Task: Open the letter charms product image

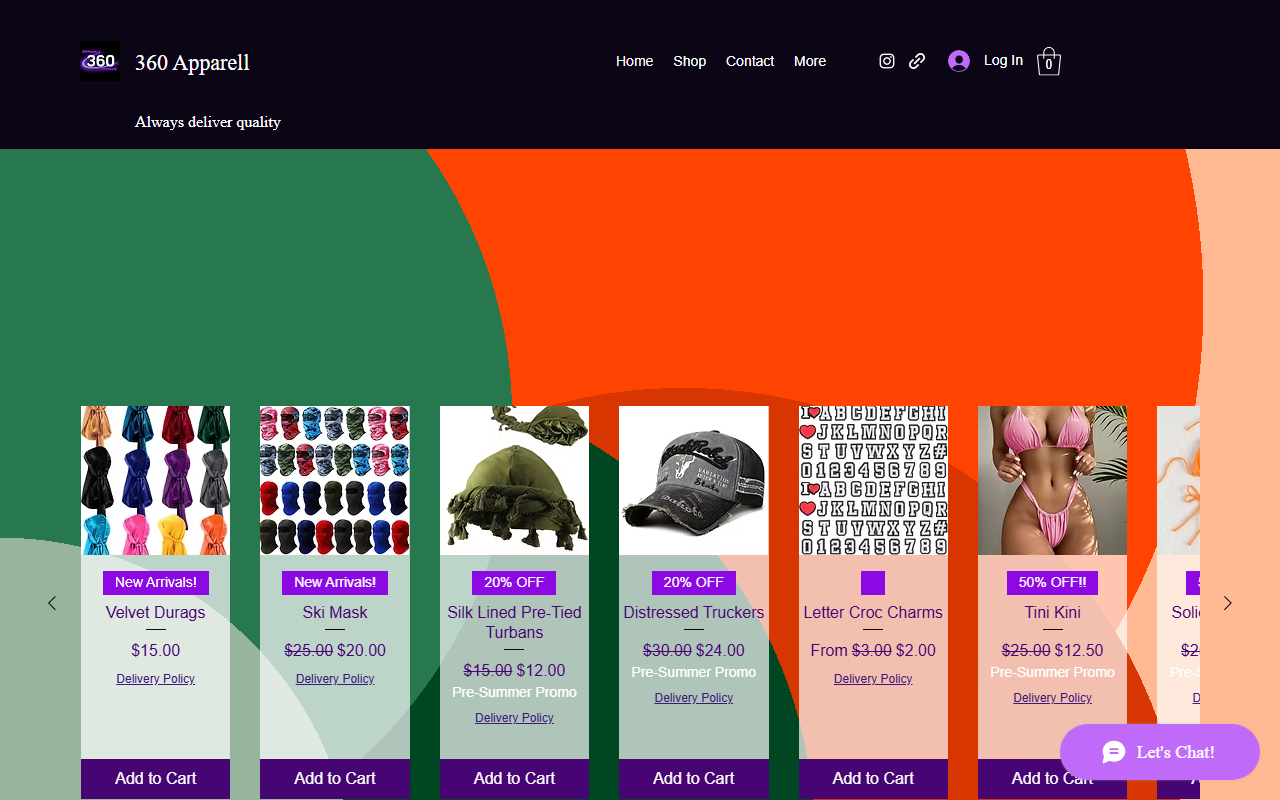Action: pos(873,480)
